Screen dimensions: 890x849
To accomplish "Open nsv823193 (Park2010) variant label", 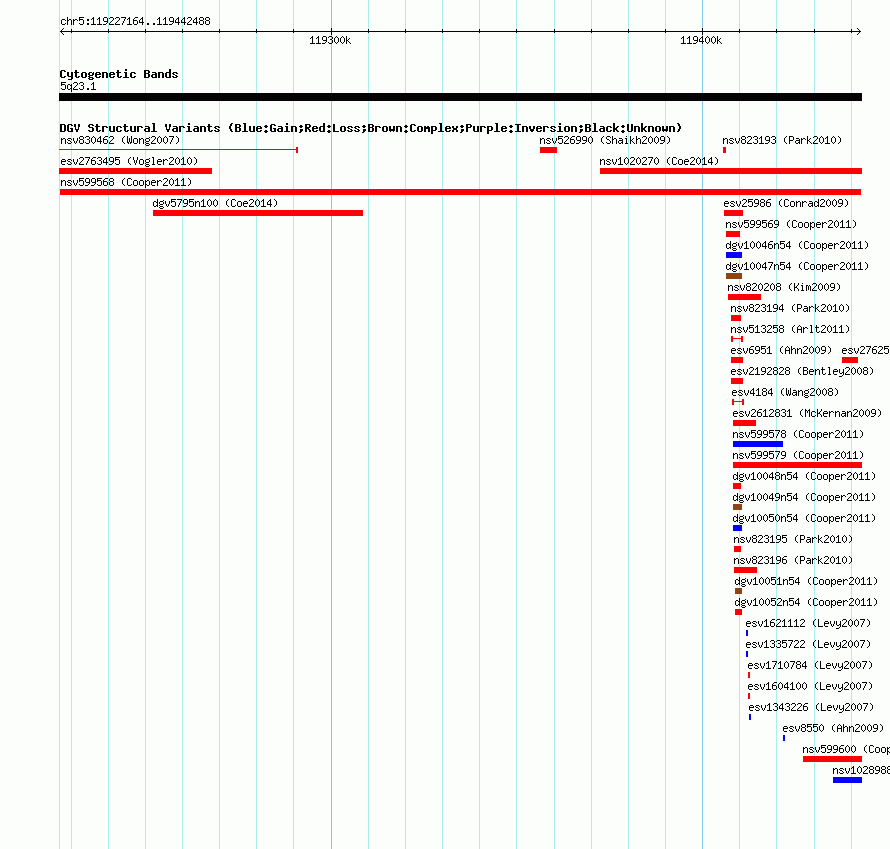I will [782, 140].
